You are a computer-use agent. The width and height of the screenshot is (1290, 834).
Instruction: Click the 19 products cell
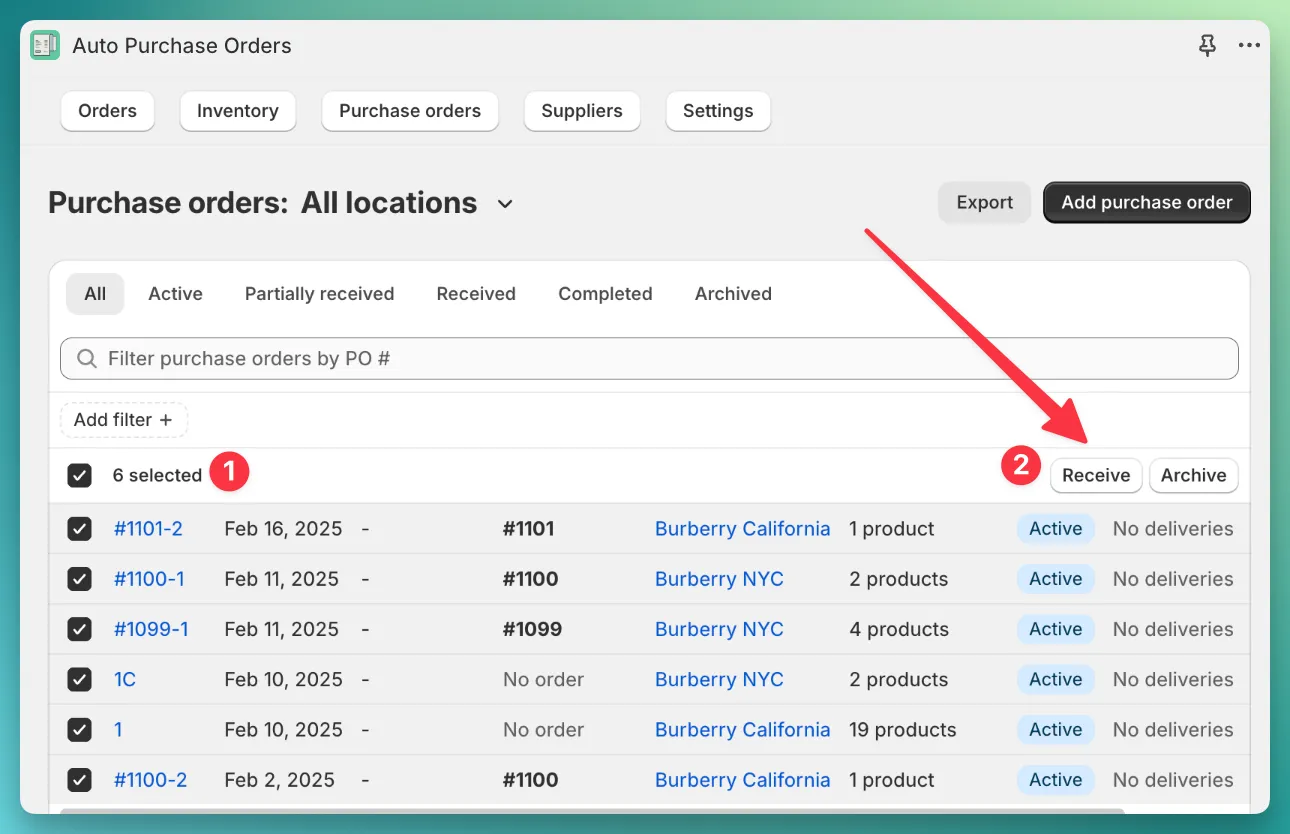tap(902, 729)
